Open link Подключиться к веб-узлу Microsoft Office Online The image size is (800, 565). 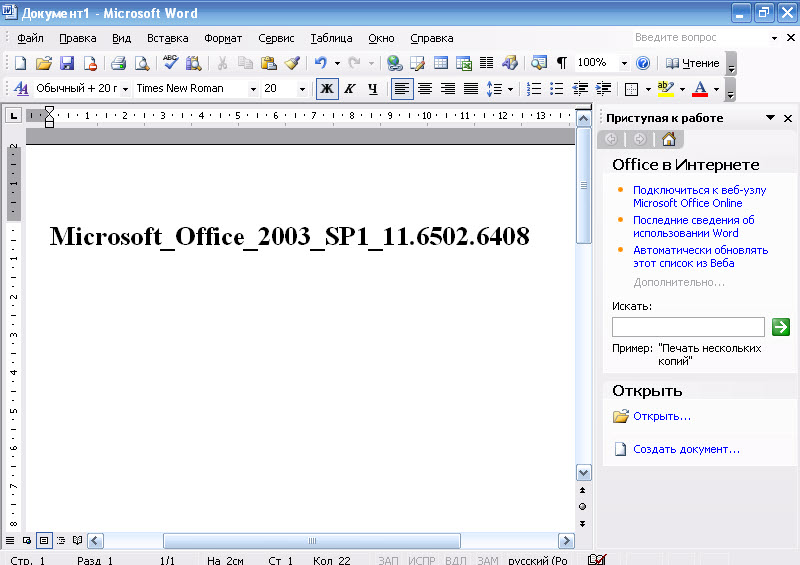click(699, 196)
